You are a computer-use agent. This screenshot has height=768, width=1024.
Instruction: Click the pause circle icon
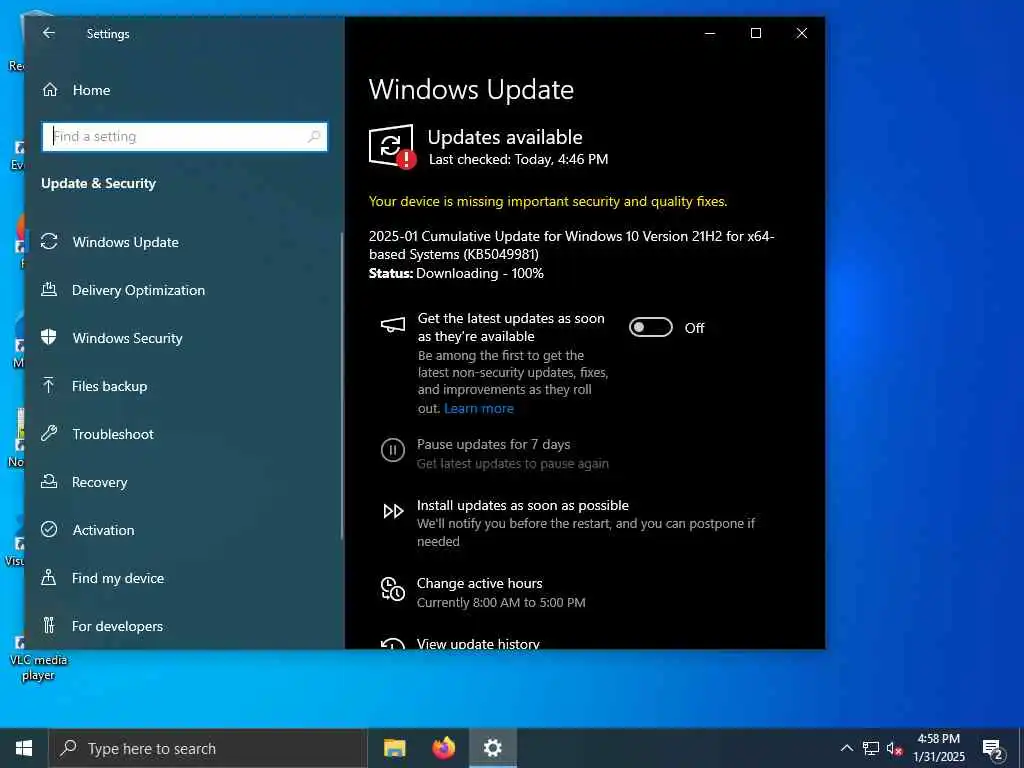pyautogui.click(x=392, y=450)
